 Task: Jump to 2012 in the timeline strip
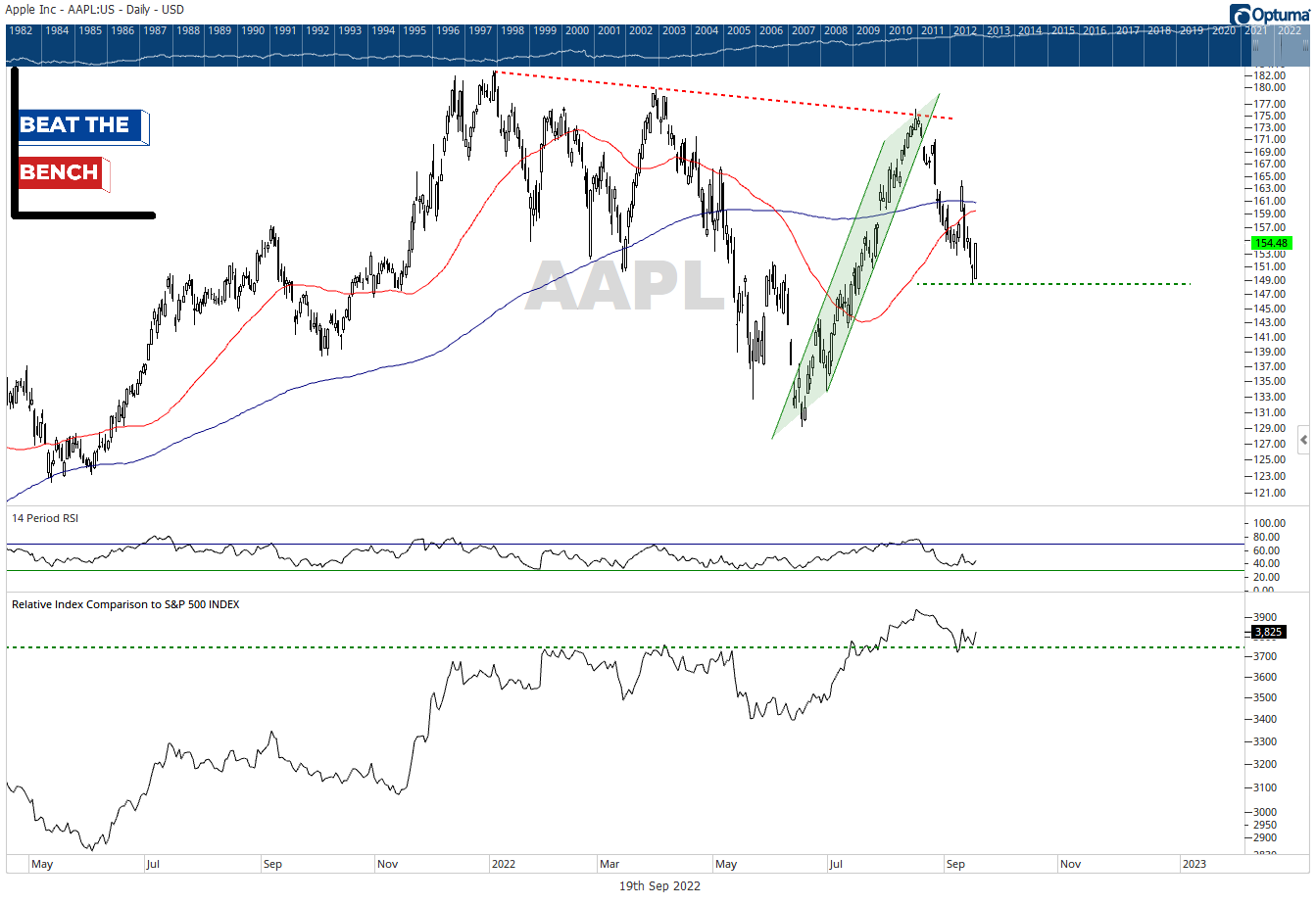965,30
